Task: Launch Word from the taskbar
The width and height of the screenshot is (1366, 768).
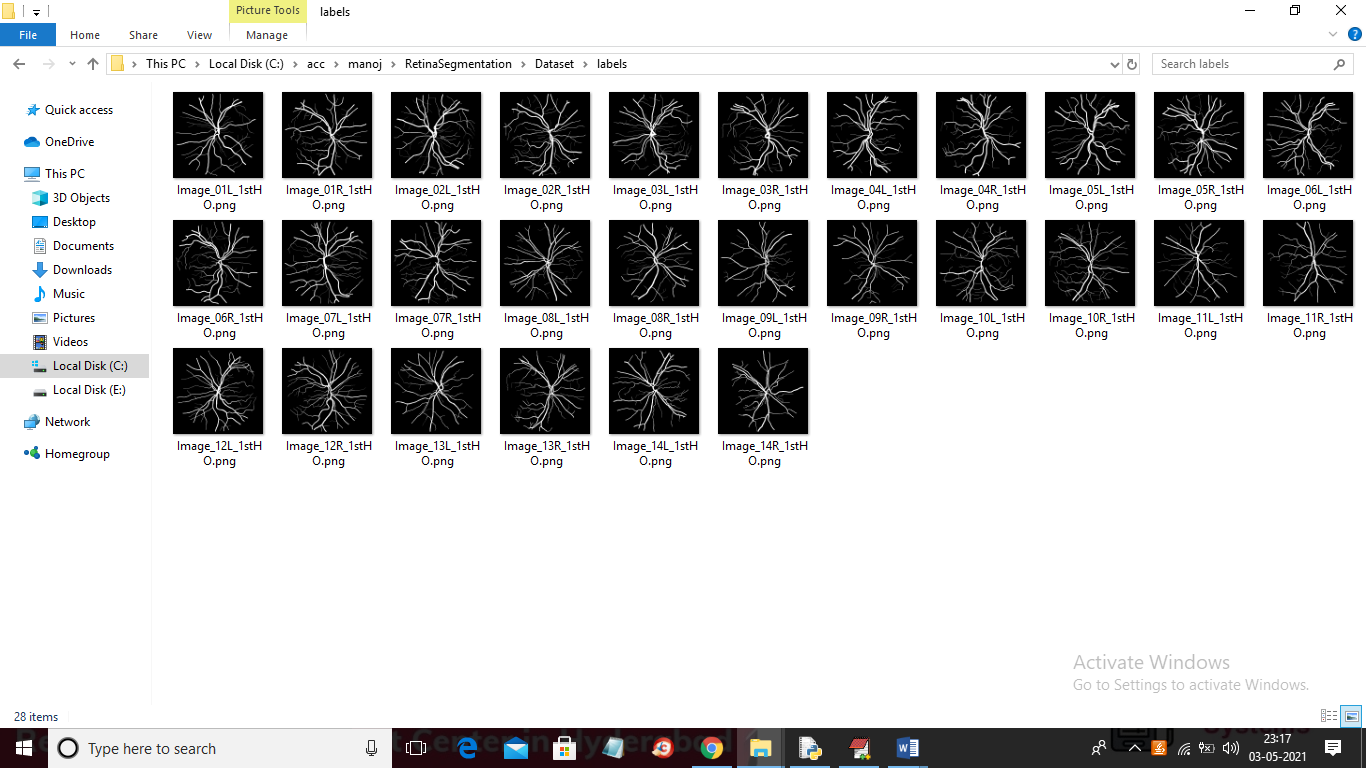Action: coord(908,748)
